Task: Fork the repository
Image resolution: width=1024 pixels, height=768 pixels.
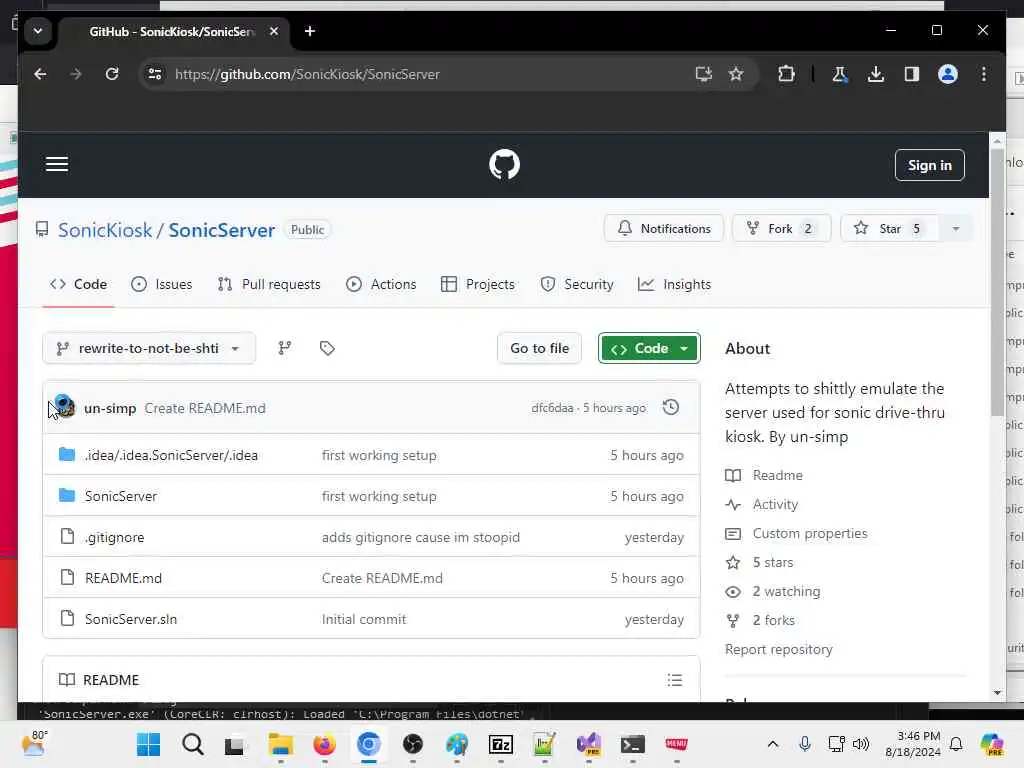Action: (x=781, y=229)
